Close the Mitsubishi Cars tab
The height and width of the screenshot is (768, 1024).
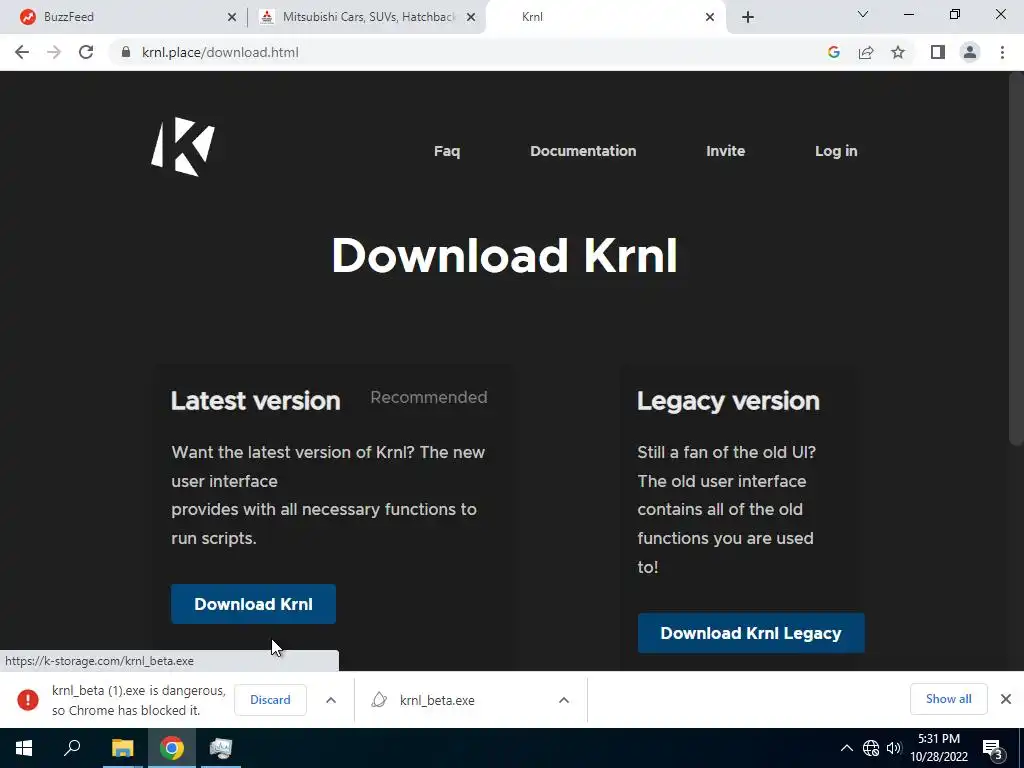(x=471, y=17)
